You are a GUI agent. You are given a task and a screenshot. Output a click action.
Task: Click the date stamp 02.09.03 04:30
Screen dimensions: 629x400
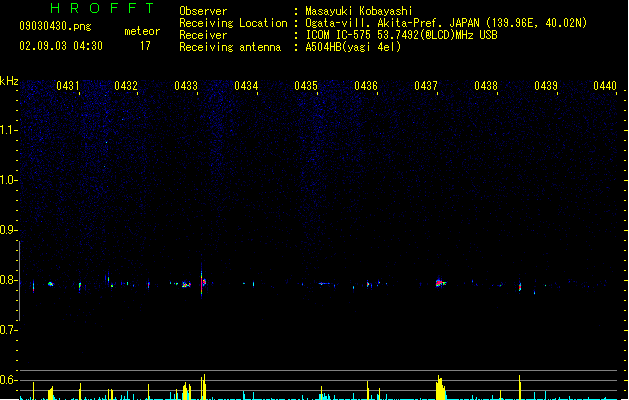61,46
